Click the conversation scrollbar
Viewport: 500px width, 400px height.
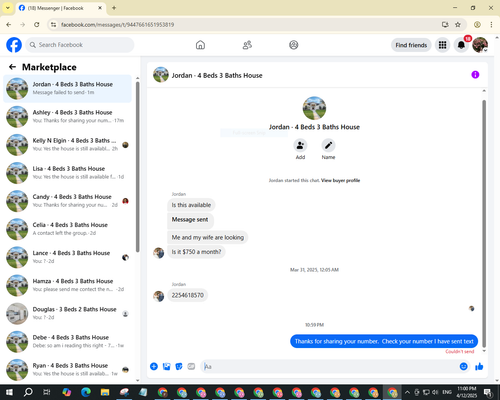pos(484,223)
